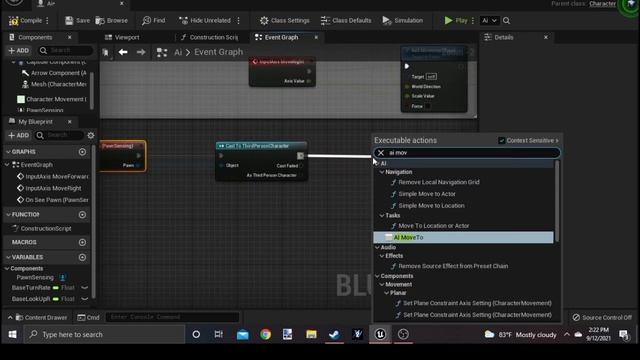Open Unreal Engine taskbar icon
Screen dimensions: 640x360
pyautogui.click(x=380, y=334)
